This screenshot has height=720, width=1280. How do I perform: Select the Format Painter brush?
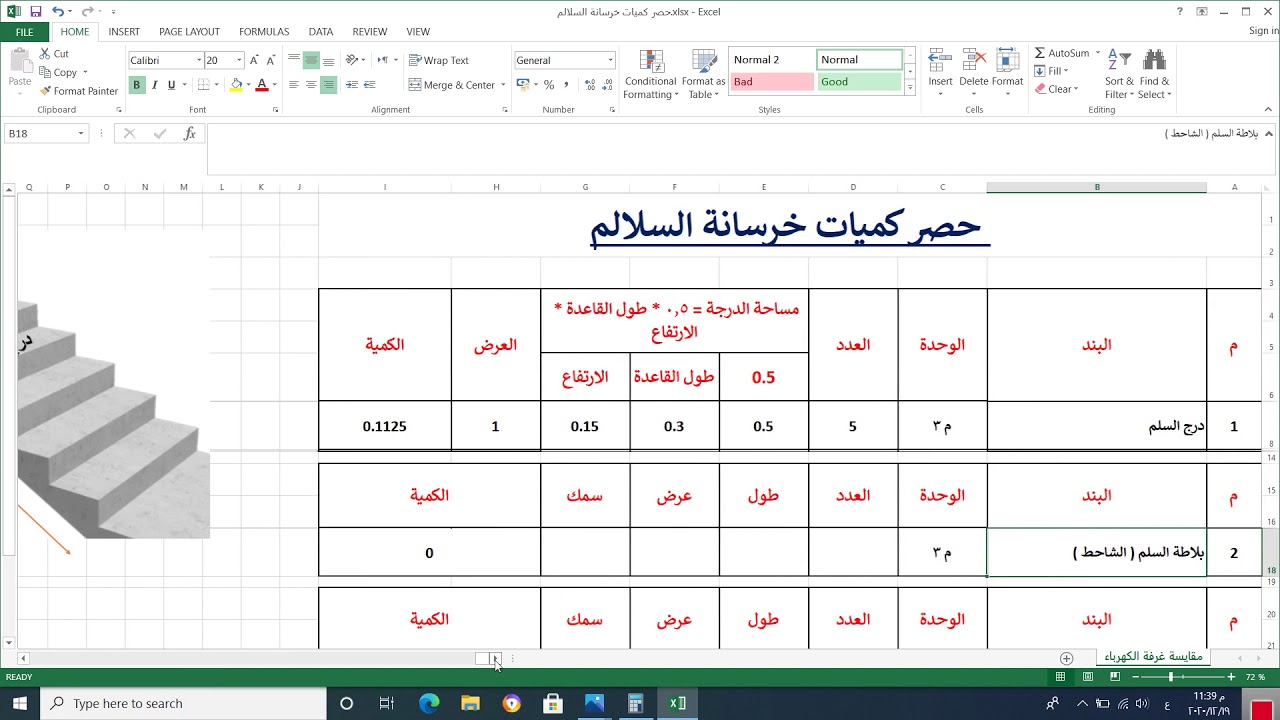(45, 91)
